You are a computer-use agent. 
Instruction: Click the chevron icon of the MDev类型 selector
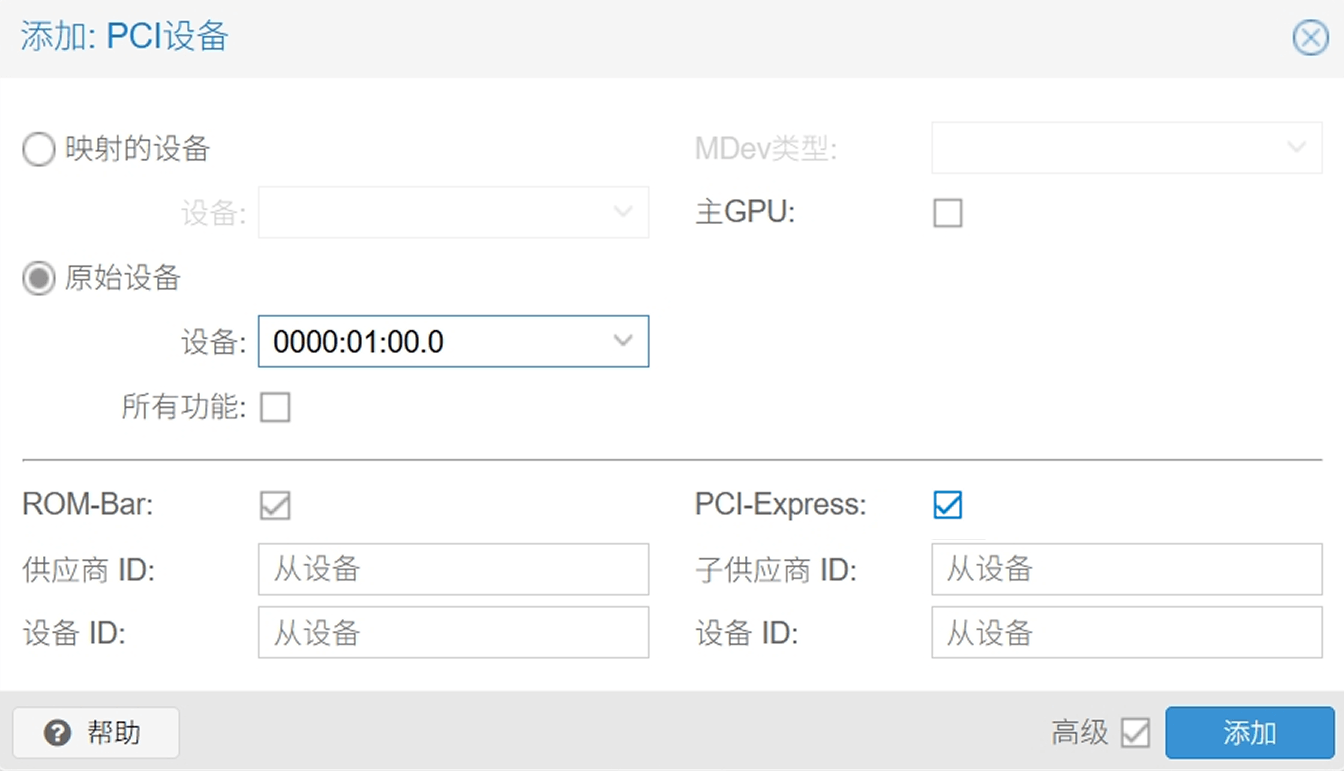point(1296,147)
